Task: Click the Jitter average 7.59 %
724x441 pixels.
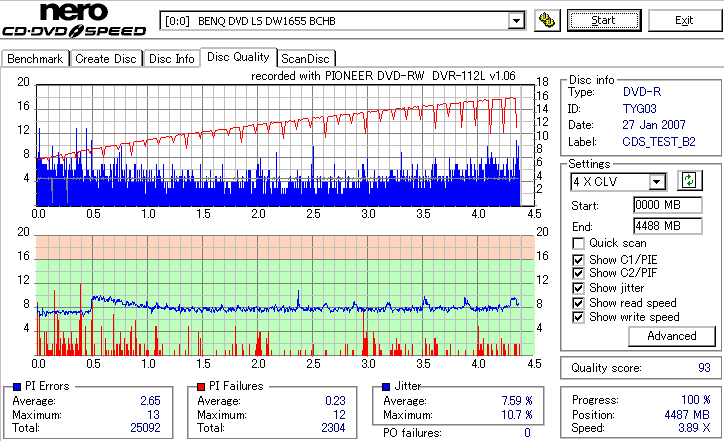Action: (517, 401)
